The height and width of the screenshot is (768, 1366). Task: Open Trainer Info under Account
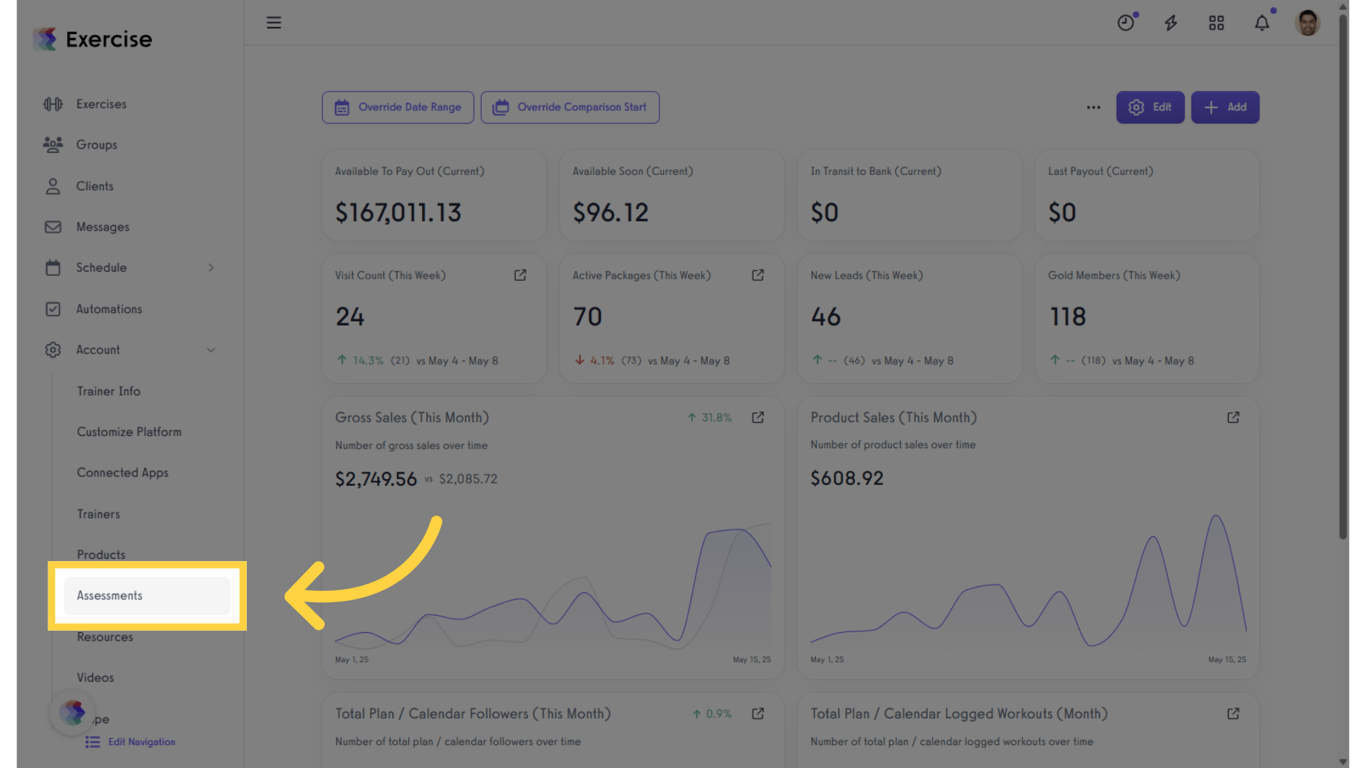109,391
